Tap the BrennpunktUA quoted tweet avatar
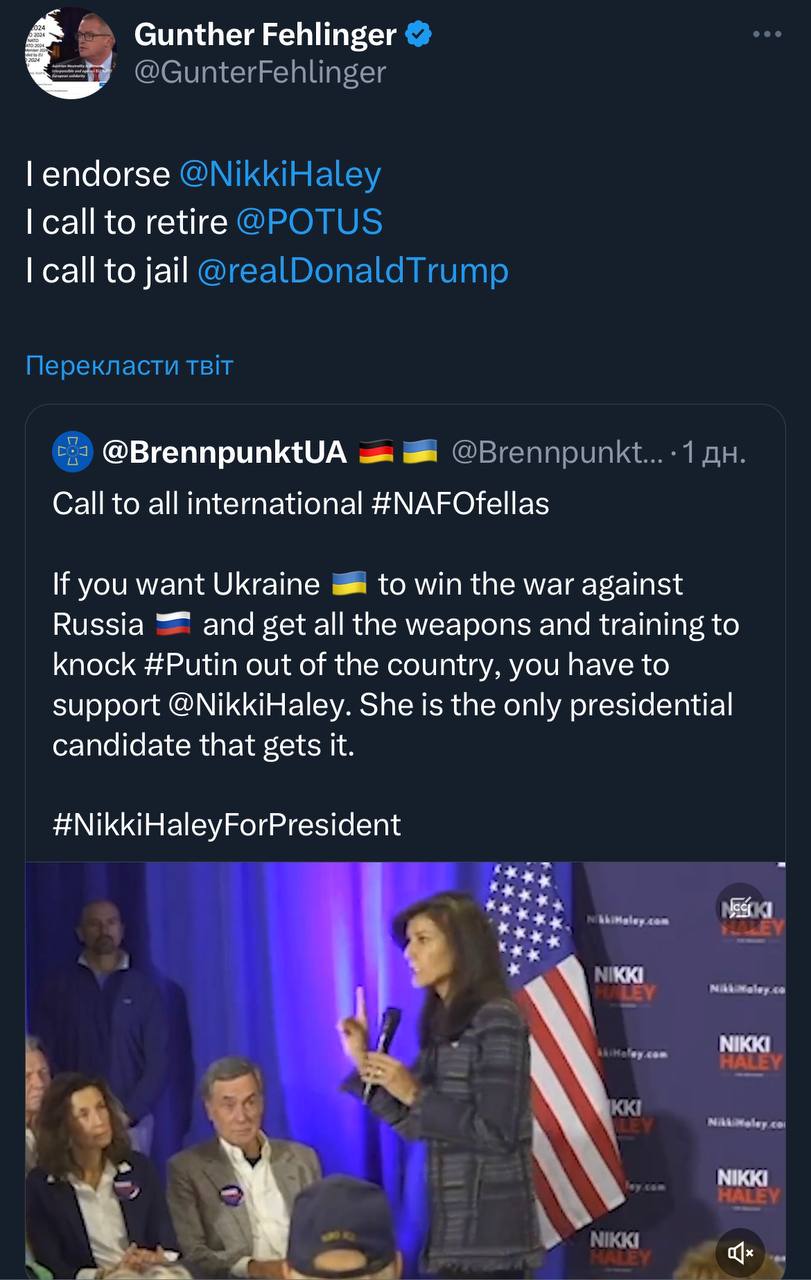This screenshot has height=1280, width=811. pyautogui.click(x=72, y=453)
